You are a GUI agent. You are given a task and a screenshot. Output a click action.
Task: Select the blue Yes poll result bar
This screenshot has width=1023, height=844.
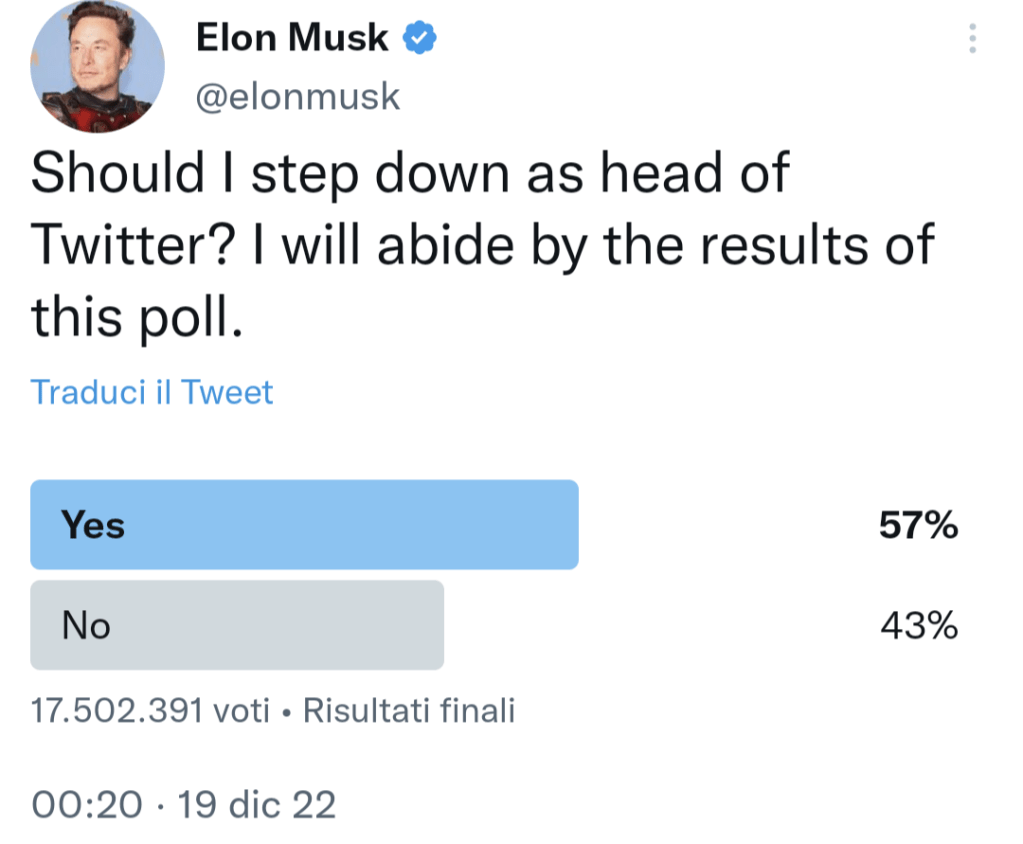[x=305, y=524]
